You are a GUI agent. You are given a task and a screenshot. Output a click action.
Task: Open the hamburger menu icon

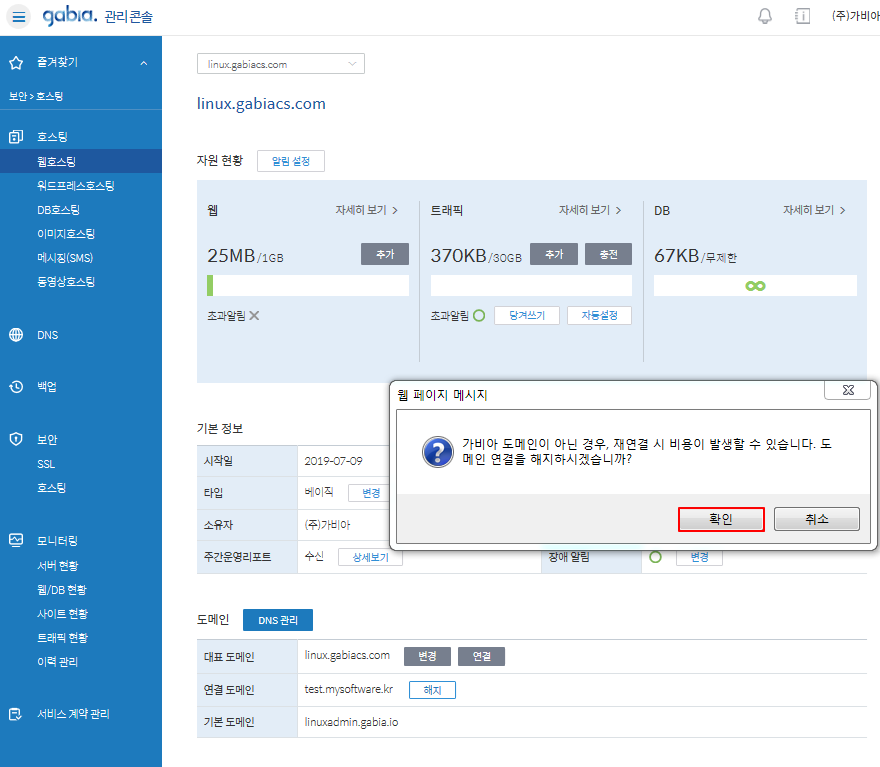click(x=20, y=17)
